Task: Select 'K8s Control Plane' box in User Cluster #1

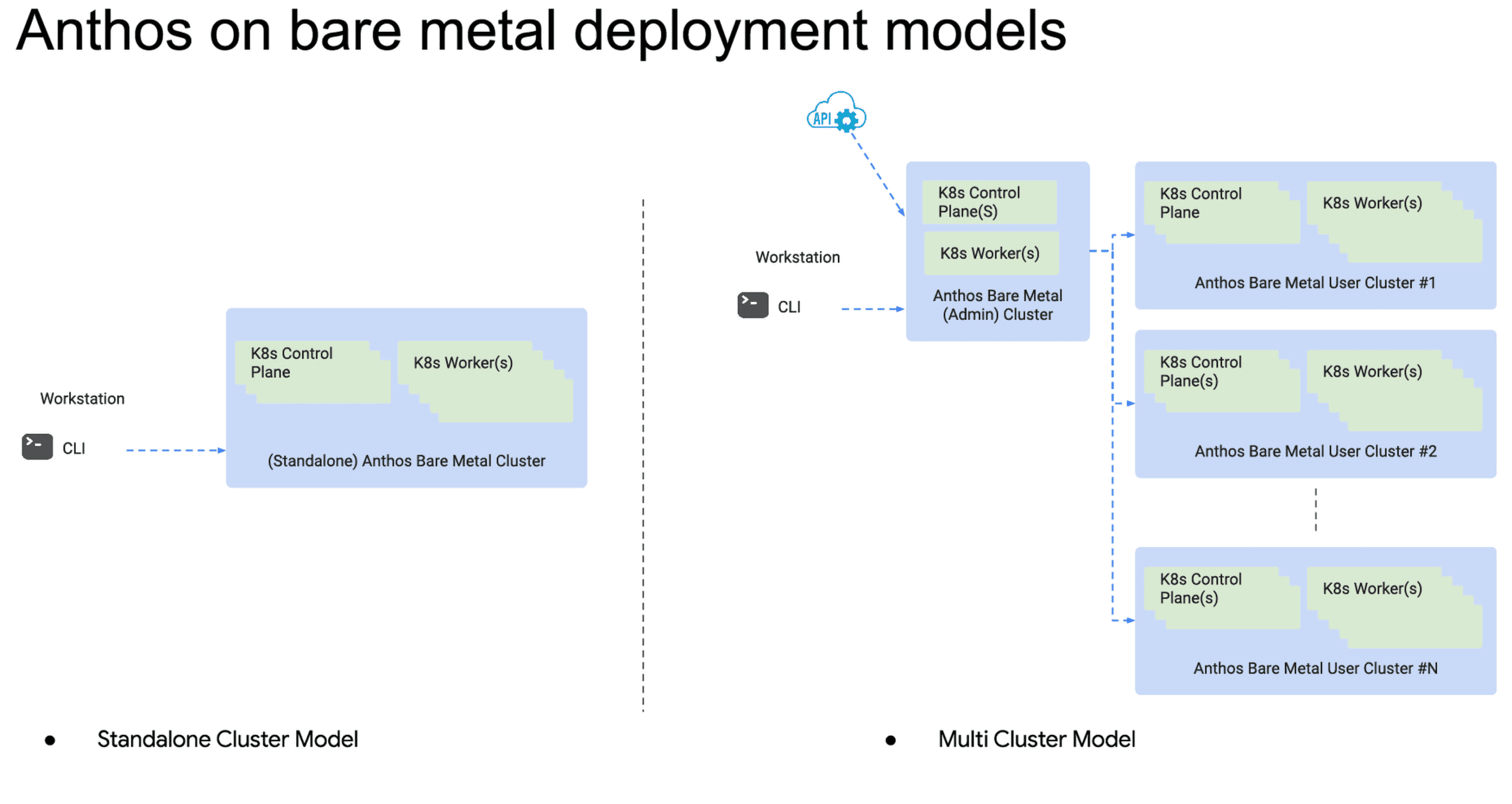Action: [x=1221, y=213]
